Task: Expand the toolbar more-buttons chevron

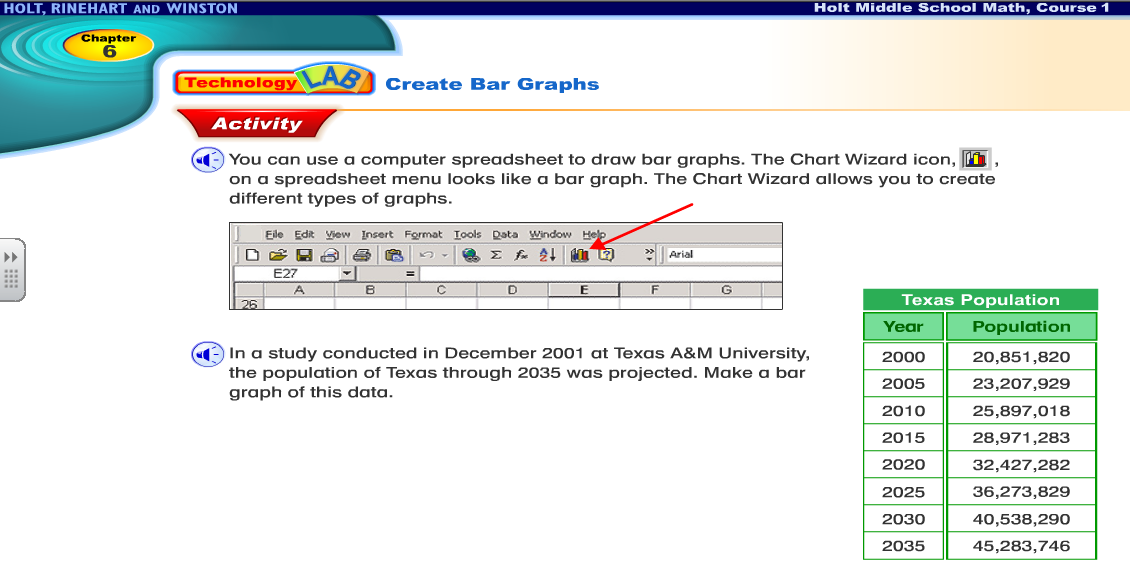Action: coord(650,255)
